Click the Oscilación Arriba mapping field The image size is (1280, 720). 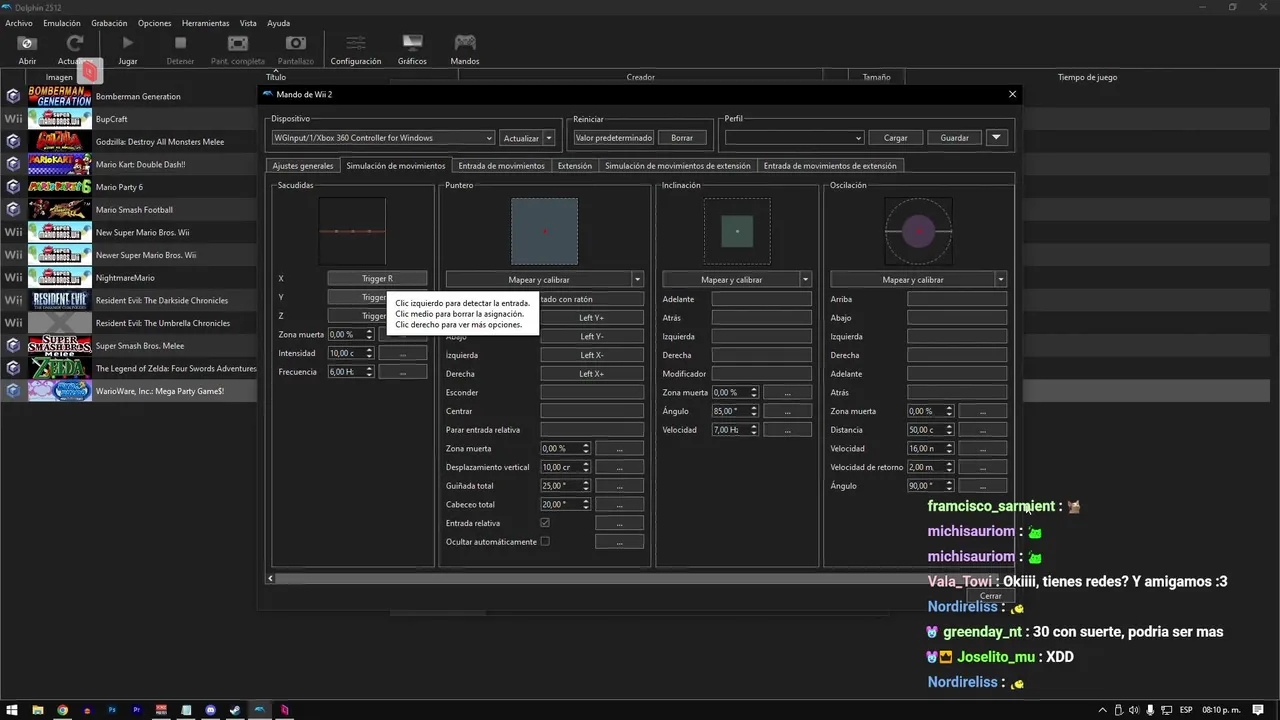957,299
